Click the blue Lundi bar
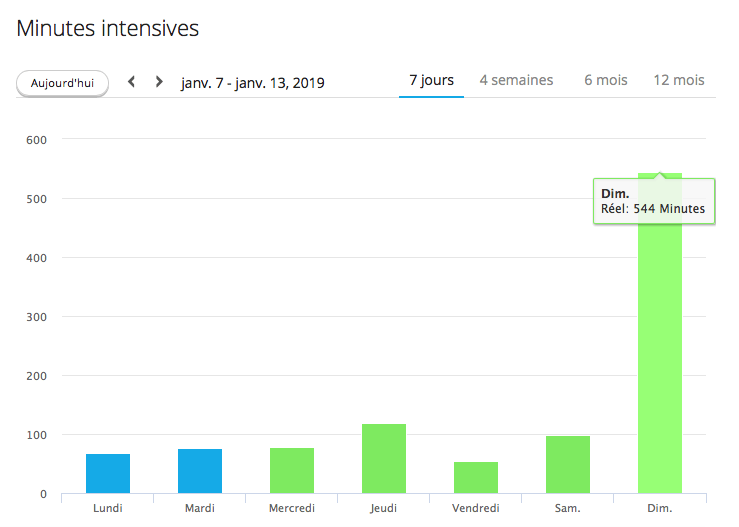This screenshot has height=527, width=739. click(x=108, y=474)
